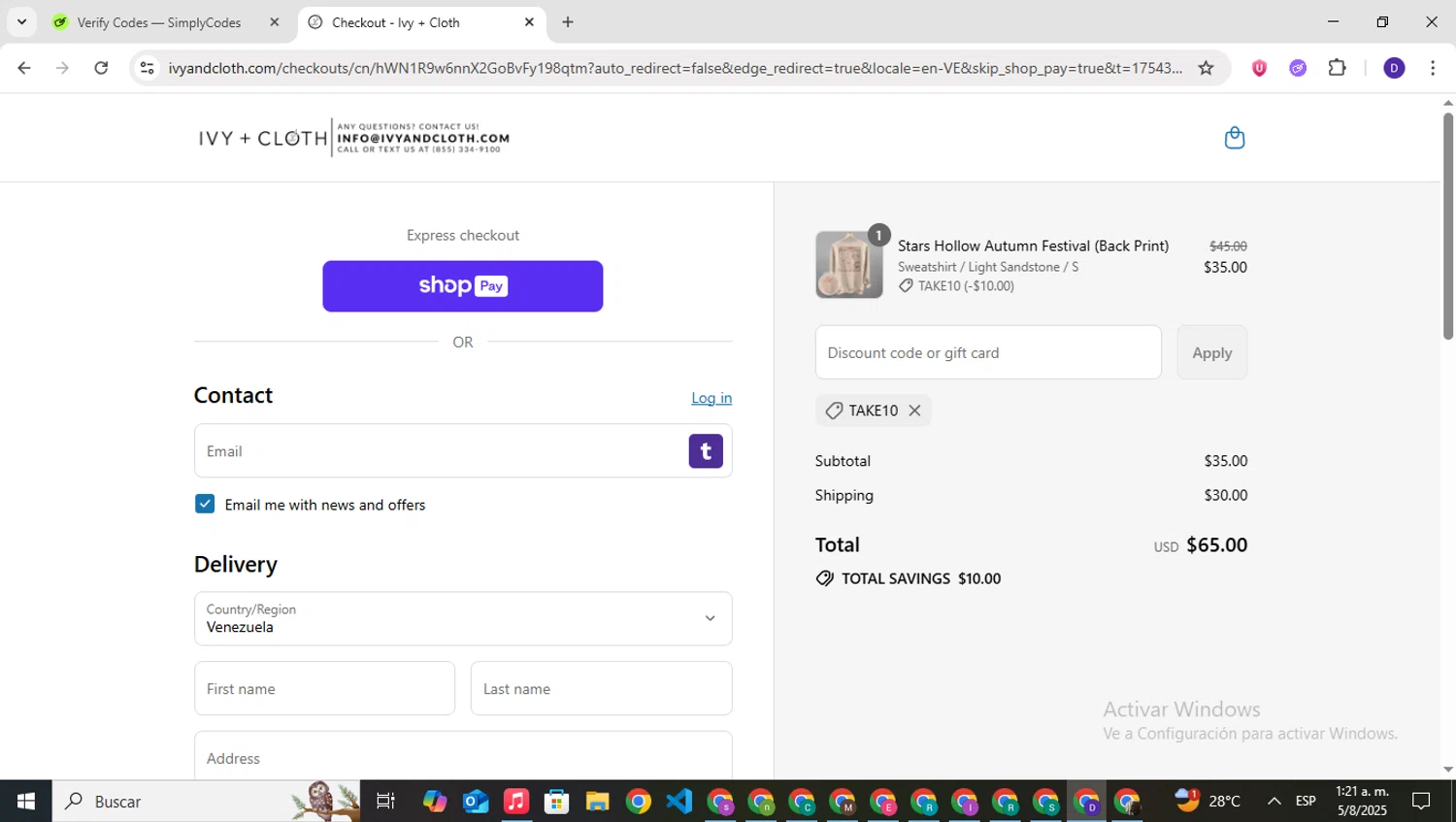The height and width of the screenshot is (822, 1456).
Task: Focus the First name field
Action: click(324, 689)
